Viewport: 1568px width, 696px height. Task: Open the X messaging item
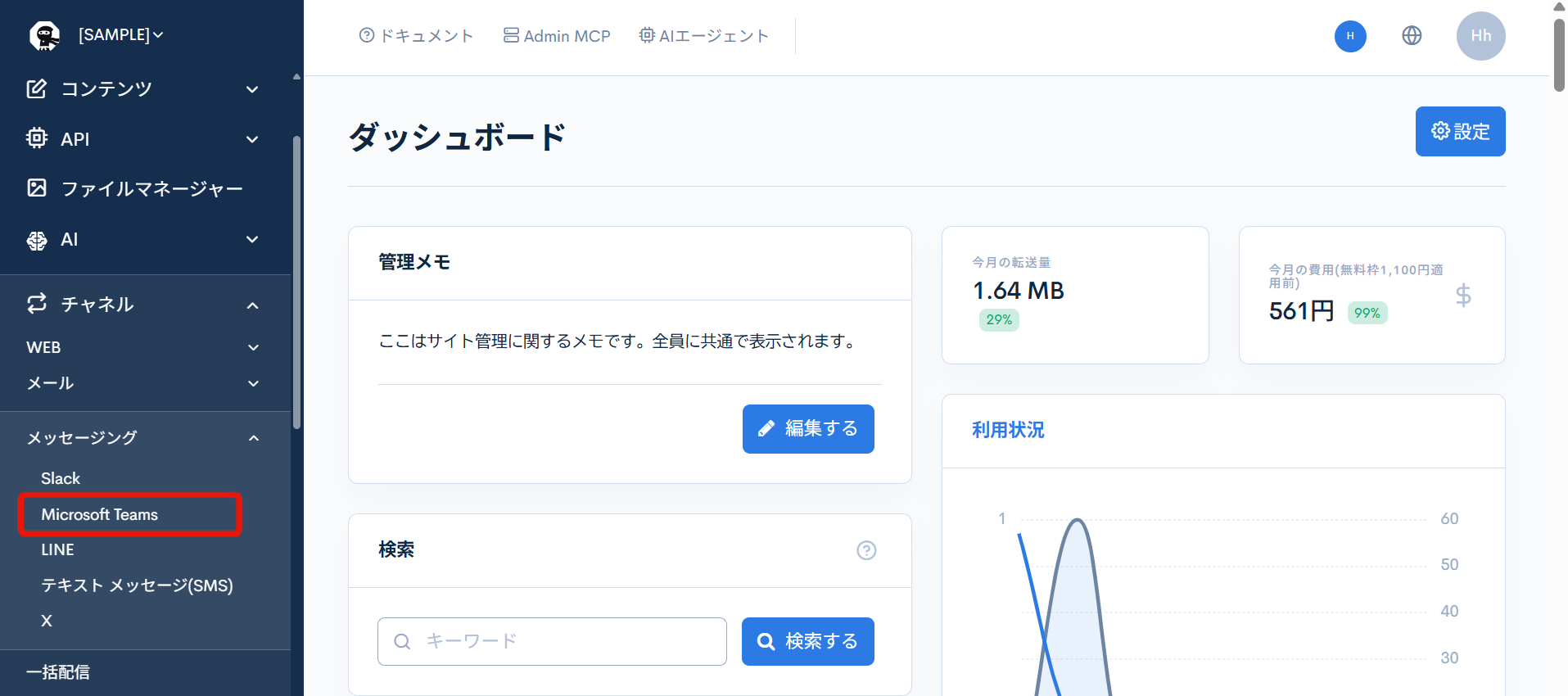click(47, 621)
